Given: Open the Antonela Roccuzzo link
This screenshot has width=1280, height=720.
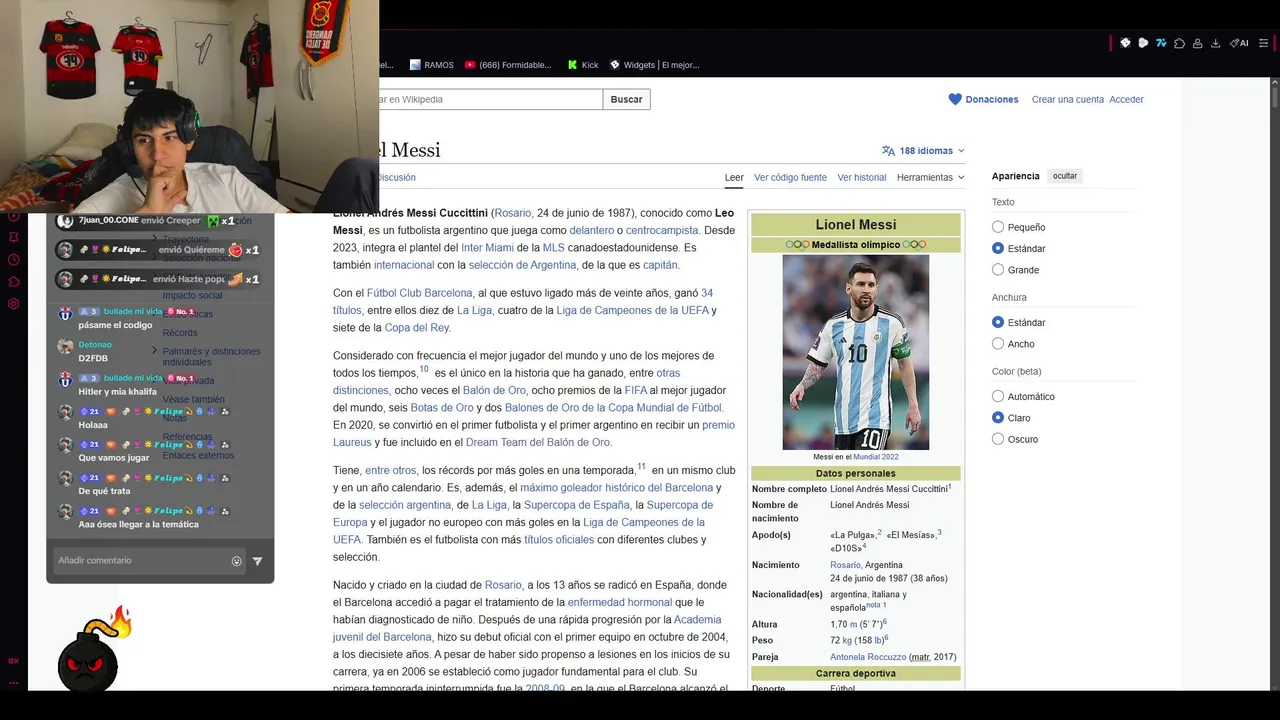Looking at the screenshot, I should (868, 657).
